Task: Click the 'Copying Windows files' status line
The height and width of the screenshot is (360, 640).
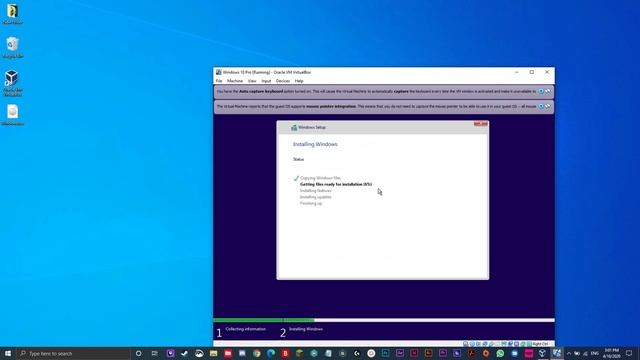Action: 320,178
